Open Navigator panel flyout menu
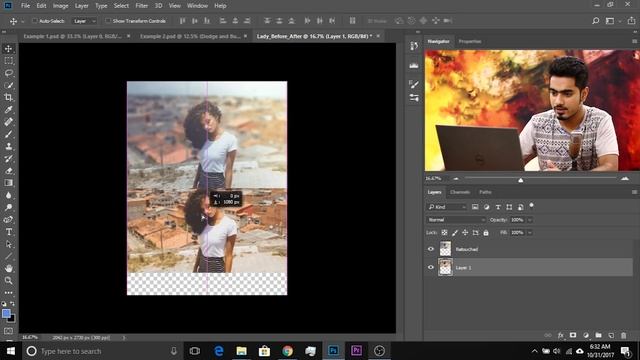This screenshot has width=640, height=360. [634, 41]
